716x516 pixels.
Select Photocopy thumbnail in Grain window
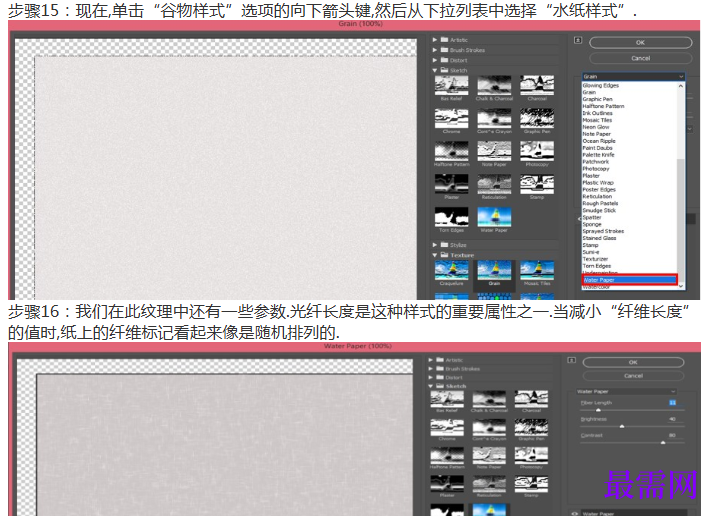[537, 151]
